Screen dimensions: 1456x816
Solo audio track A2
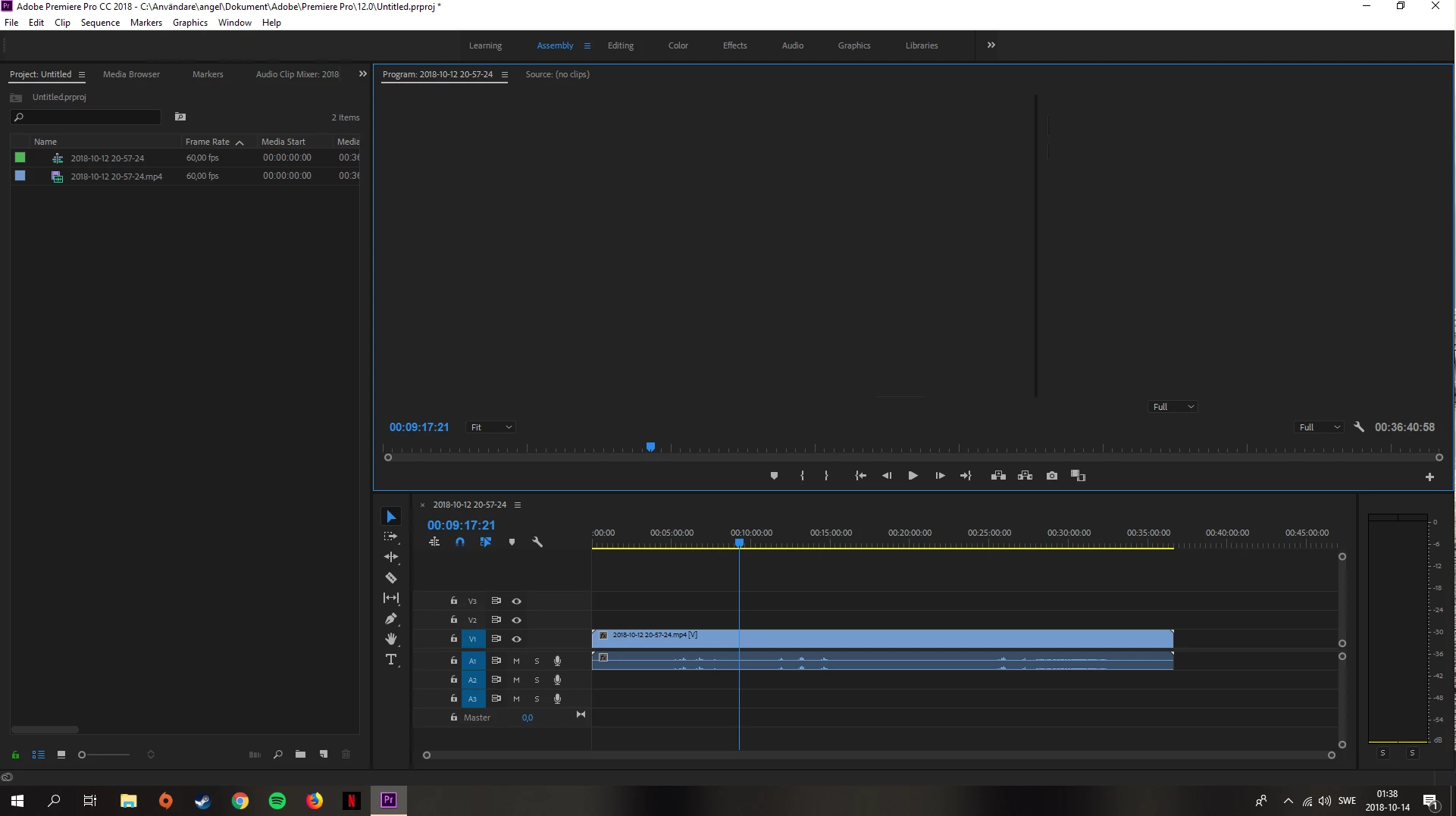tap(537, 680)
